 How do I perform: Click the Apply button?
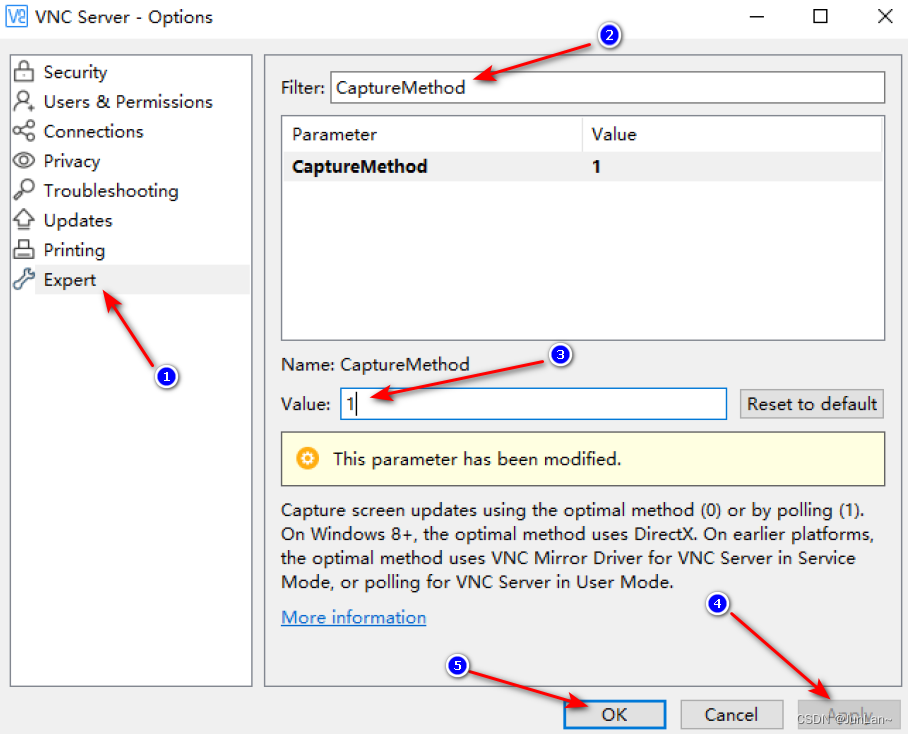pyautogui.click(x=849, y=714)
